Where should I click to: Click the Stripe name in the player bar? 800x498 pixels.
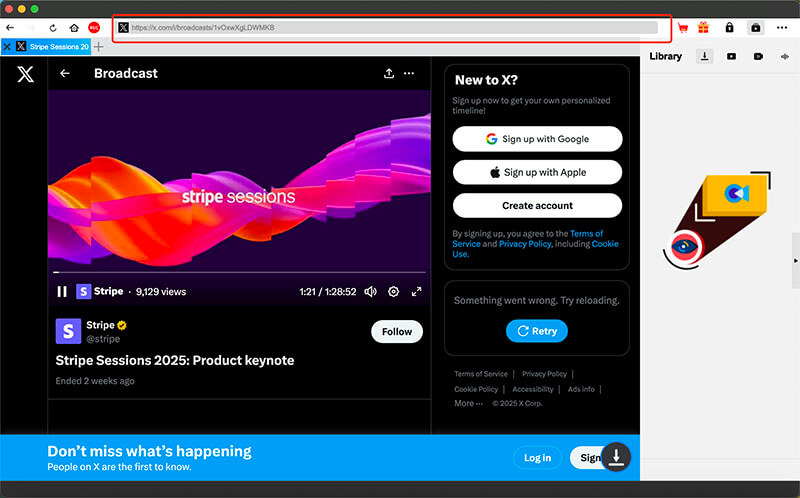(x=108, y=291)
